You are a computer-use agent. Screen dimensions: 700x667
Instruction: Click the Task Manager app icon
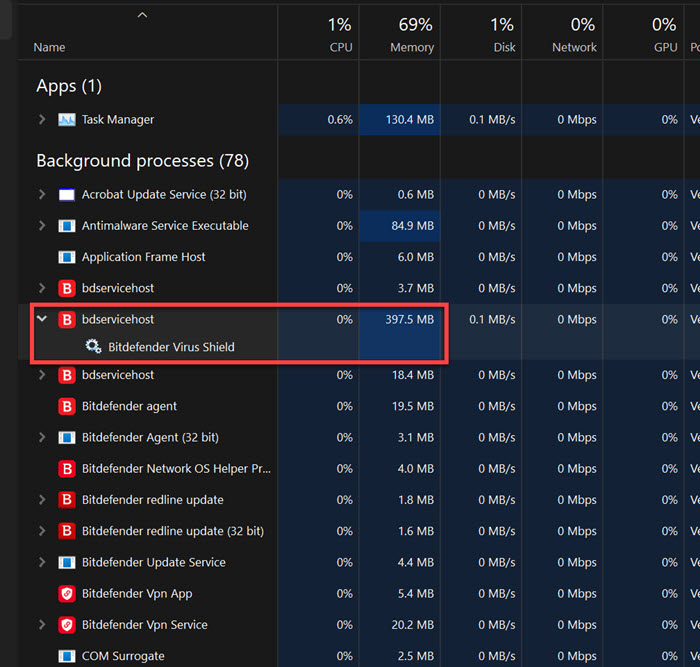[67, 120]
